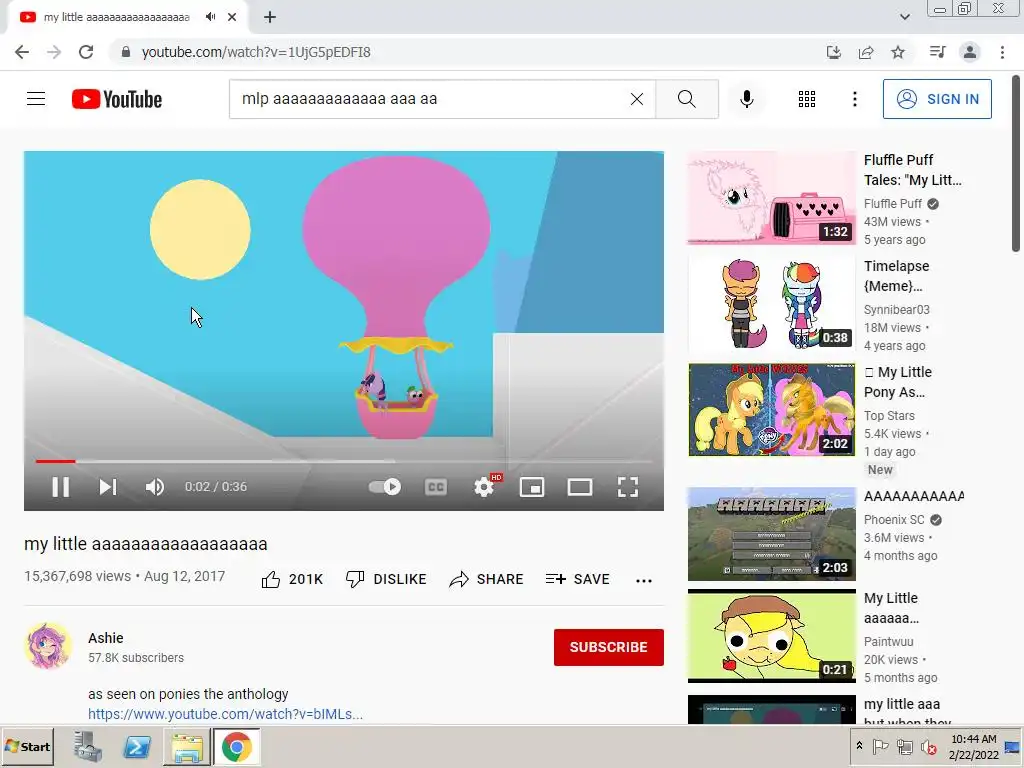This screenshot has width=1024, height=768.
Task: Open the Timelapse {Meme} video title
Action: tap(896, 276)
